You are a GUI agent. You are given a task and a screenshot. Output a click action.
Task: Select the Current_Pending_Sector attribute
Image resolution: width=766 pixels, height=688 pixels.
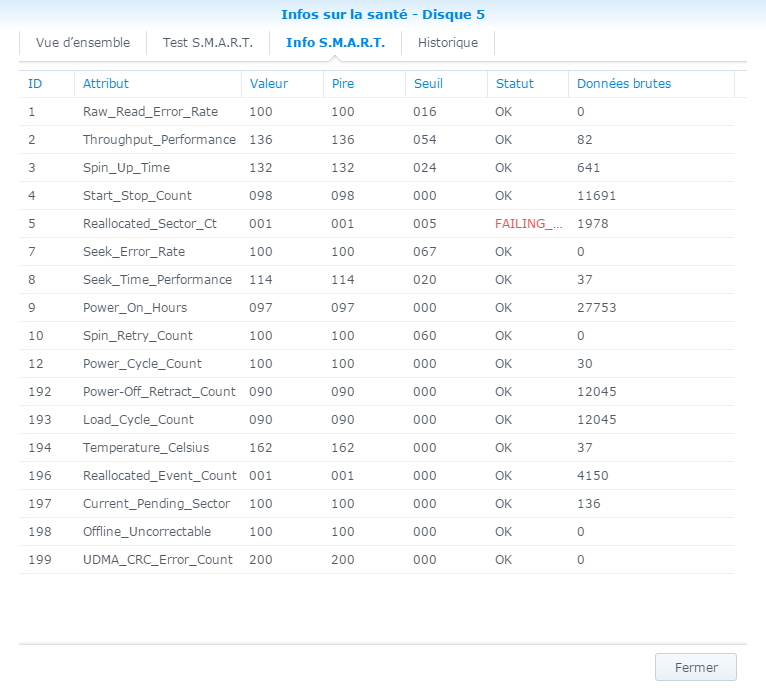click(156, 504)
